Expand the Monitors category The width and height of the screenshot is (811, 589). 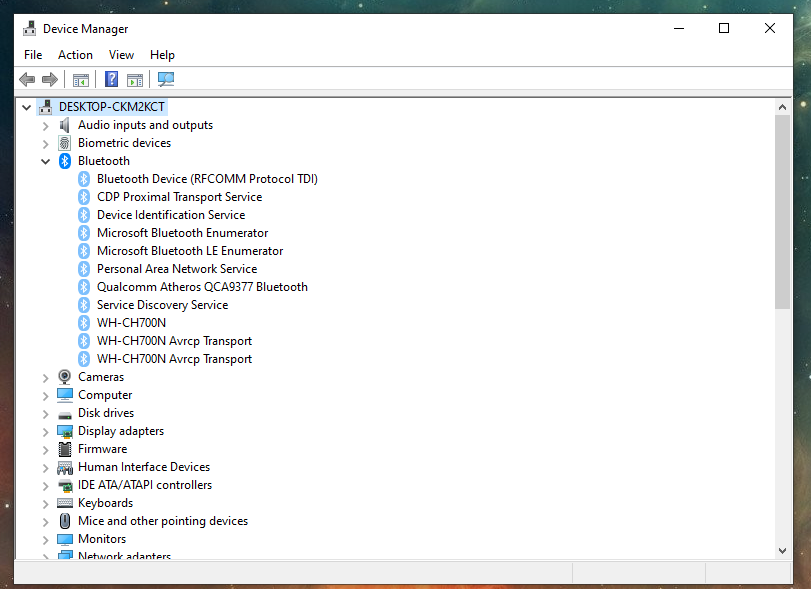pos(46,540)
